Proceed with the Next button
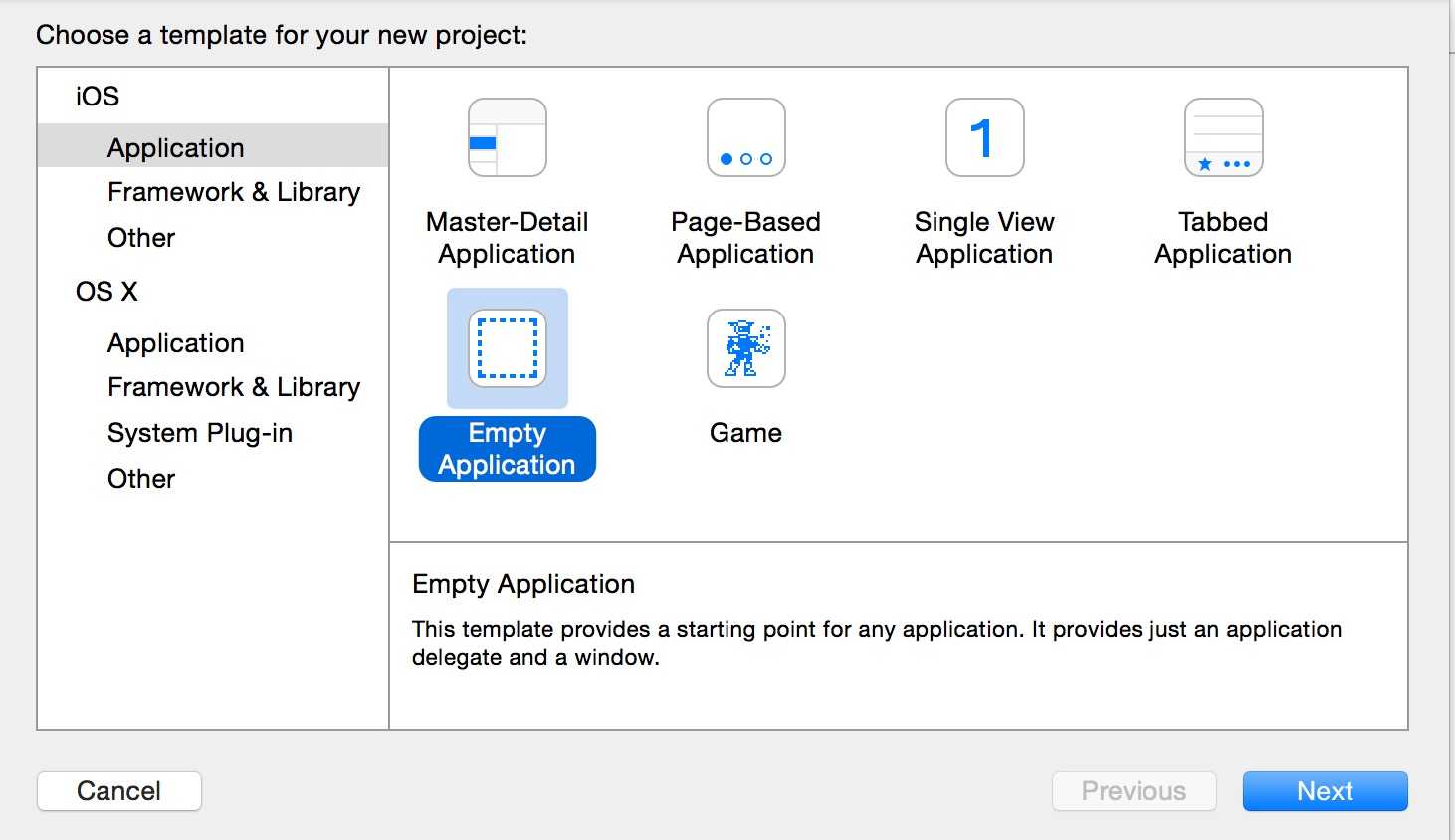This screenshot has width=1455, height=840. (1326, 791)
